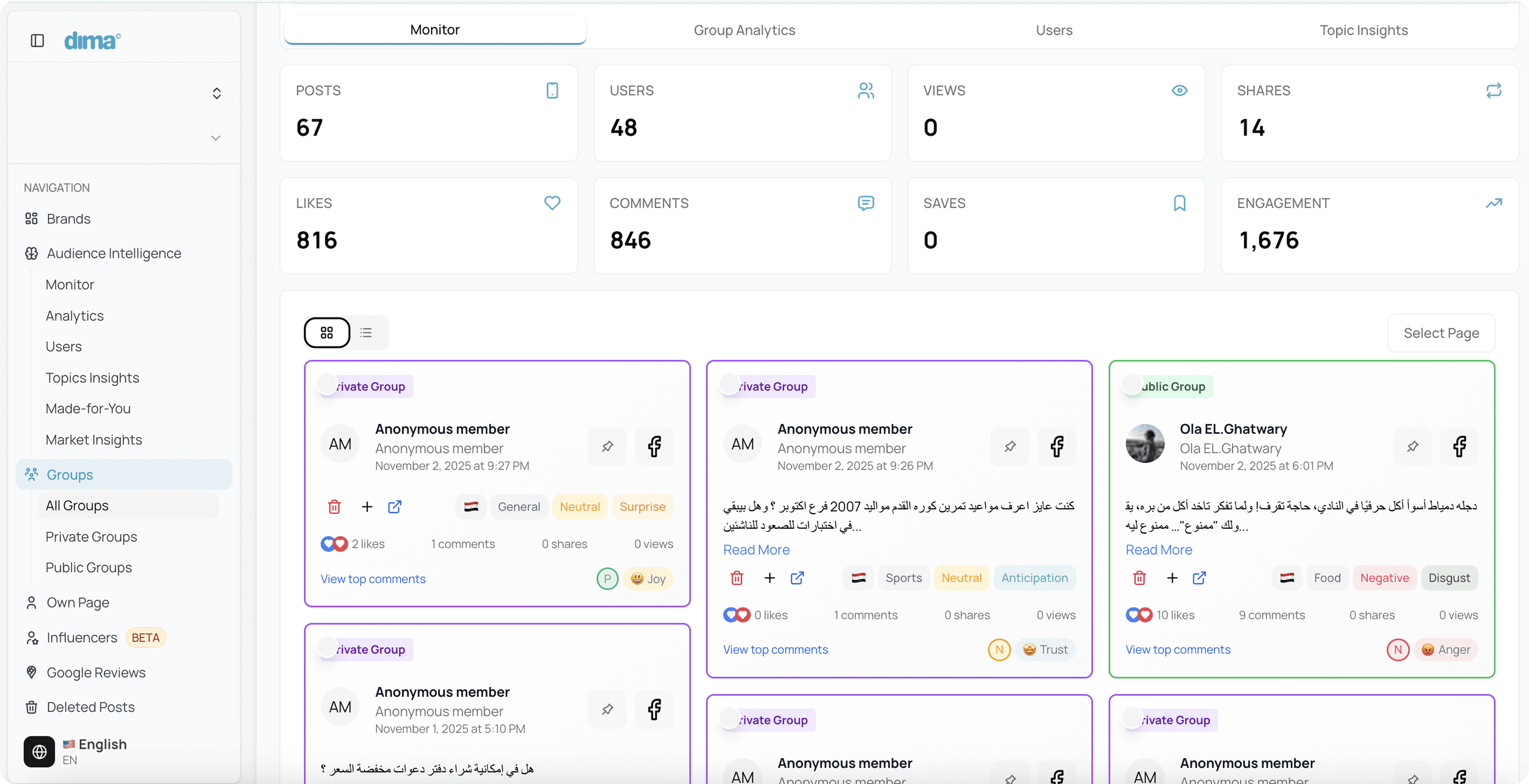Pin the first Anonymous member post
This screenshot has height=784, width=1529.
(x=607, y=446)
